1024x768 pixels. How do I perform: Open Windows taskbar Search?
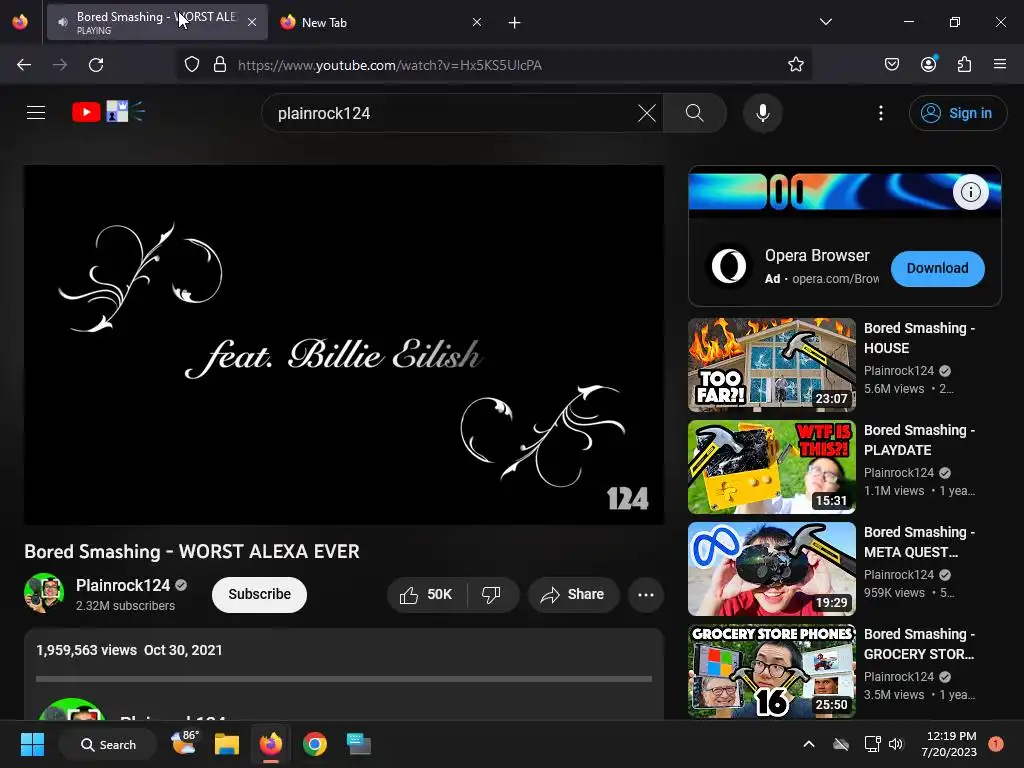(108, 744)
